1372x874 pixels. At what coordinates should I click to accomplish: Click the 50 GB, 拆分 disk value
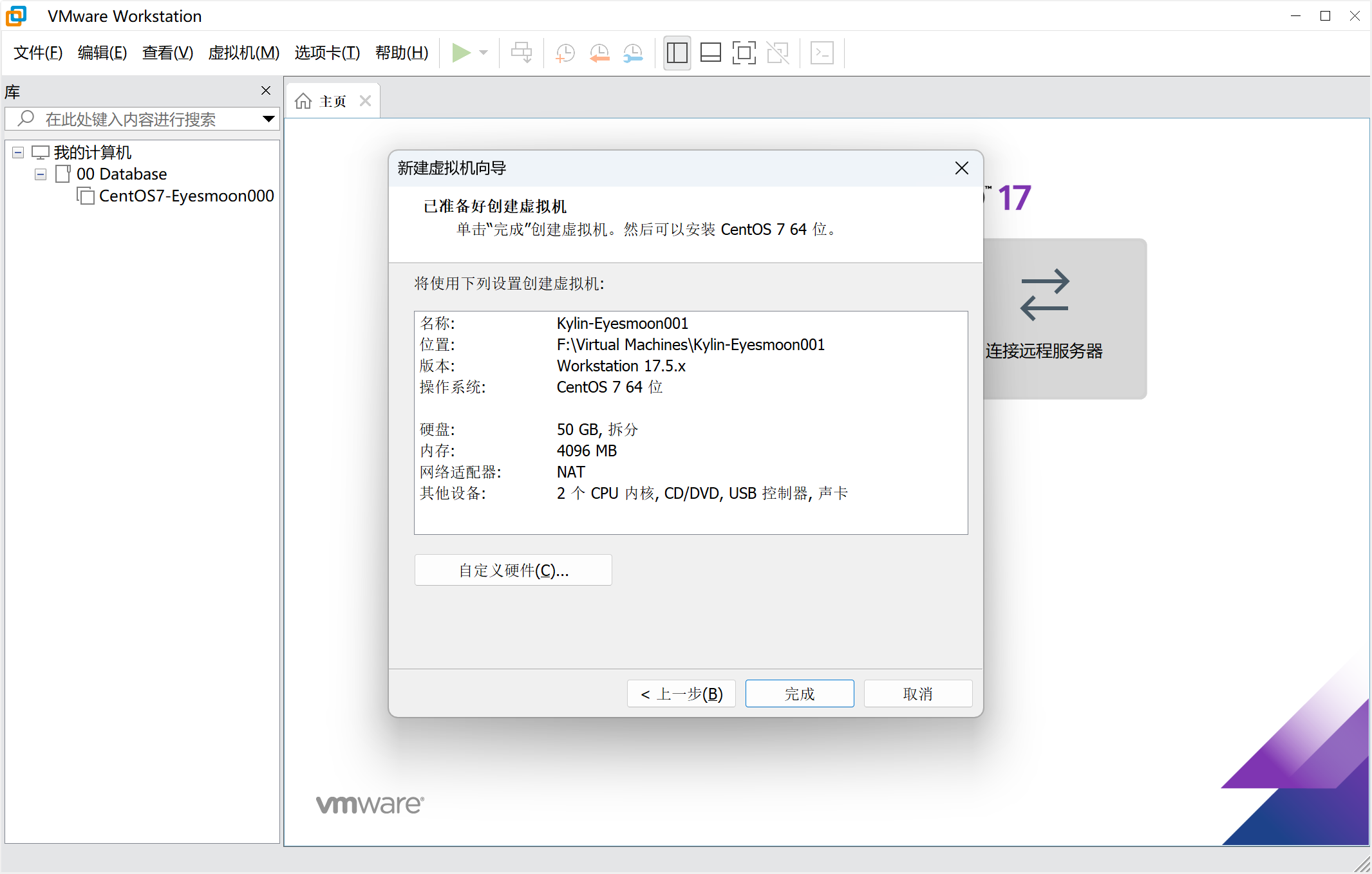(597, 429)
